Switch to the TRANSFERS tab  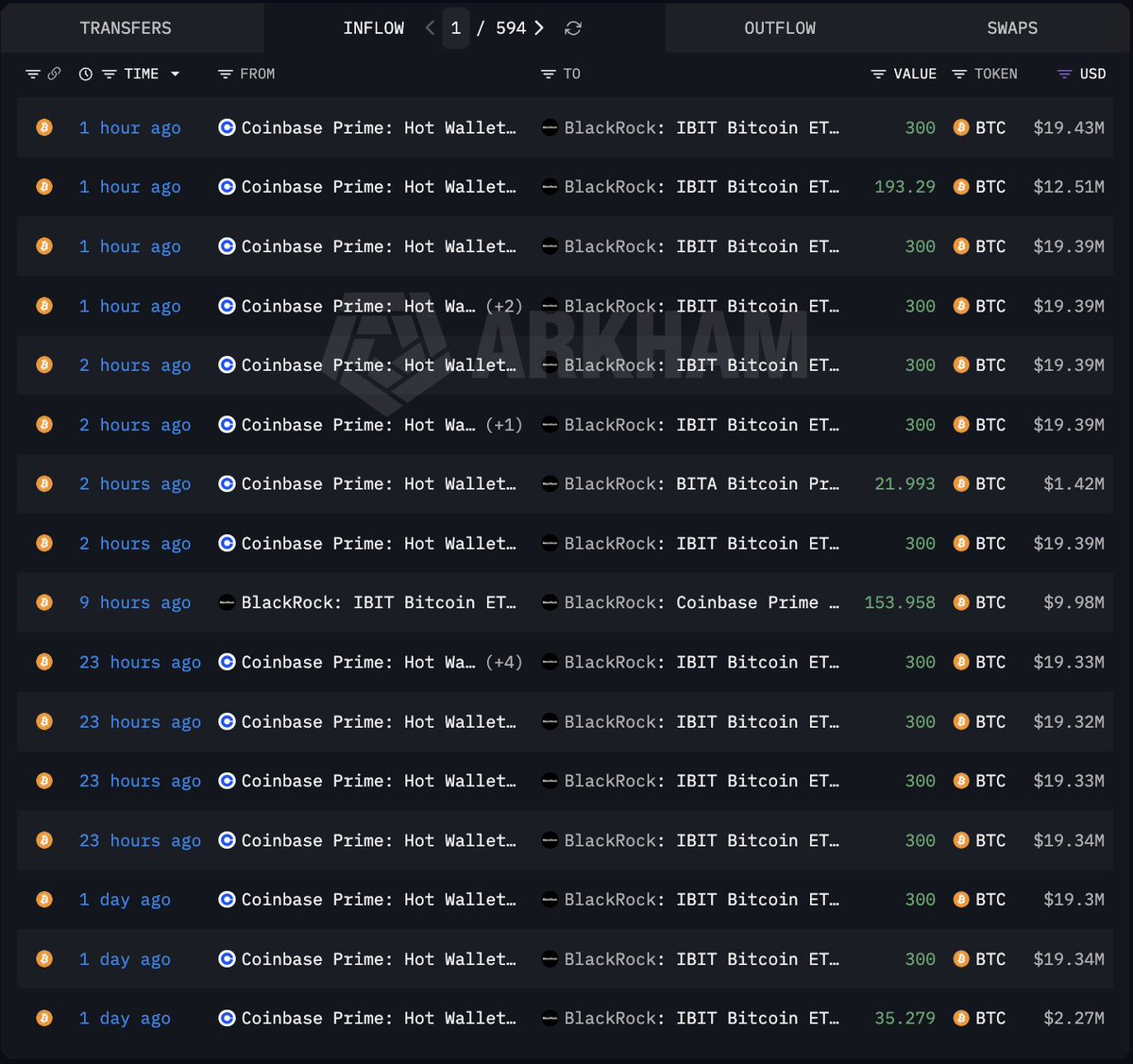tap(126, 28)
